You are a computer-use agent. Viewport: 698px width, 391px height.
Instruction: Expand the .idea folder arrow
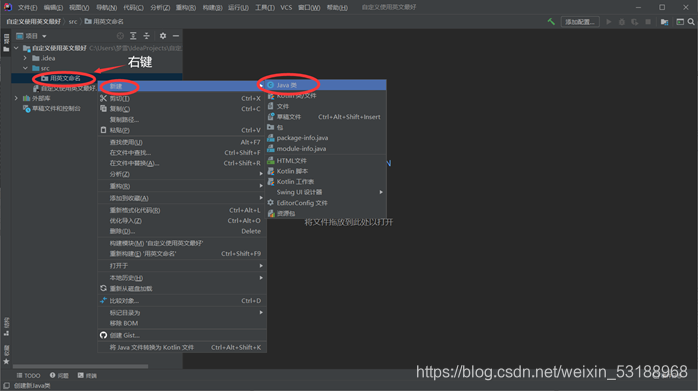[25, 58]
